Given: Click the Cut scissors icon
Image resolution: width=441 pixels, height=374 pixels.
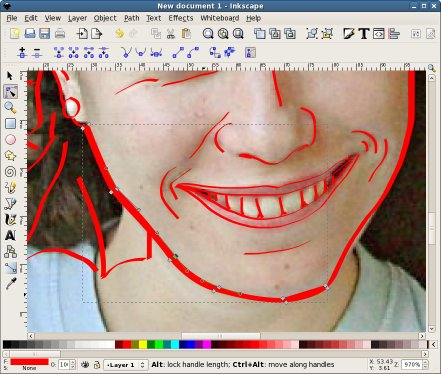Looking at the screenshot, I should click(x=171, y=34).
